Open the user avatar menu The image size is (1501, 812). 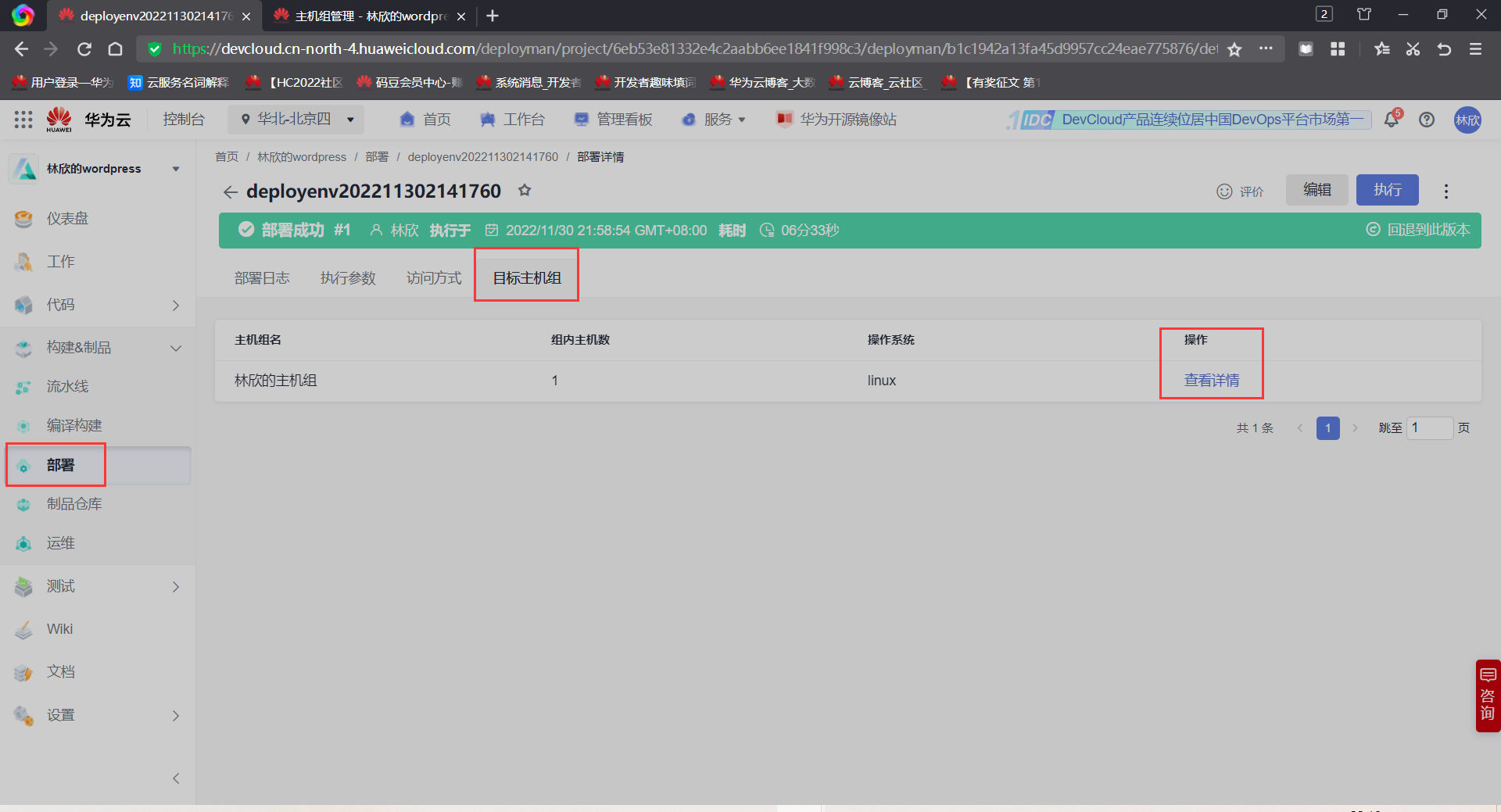click(1467, 120)
